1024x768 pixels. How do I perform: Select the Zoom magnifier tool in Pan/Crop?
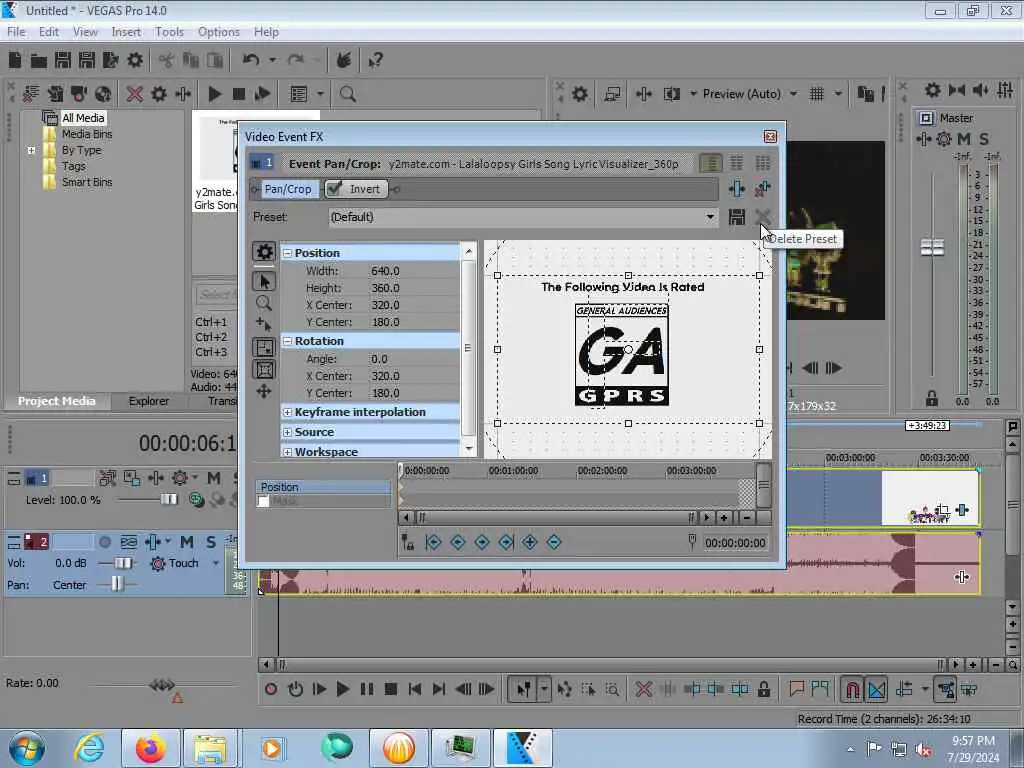coord(264,303)
